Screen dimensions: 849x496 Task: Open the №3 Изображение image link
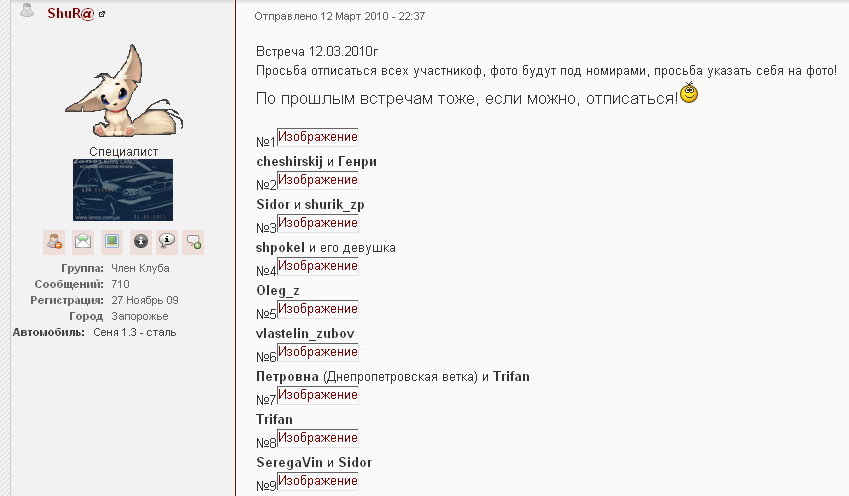point(317,223)
